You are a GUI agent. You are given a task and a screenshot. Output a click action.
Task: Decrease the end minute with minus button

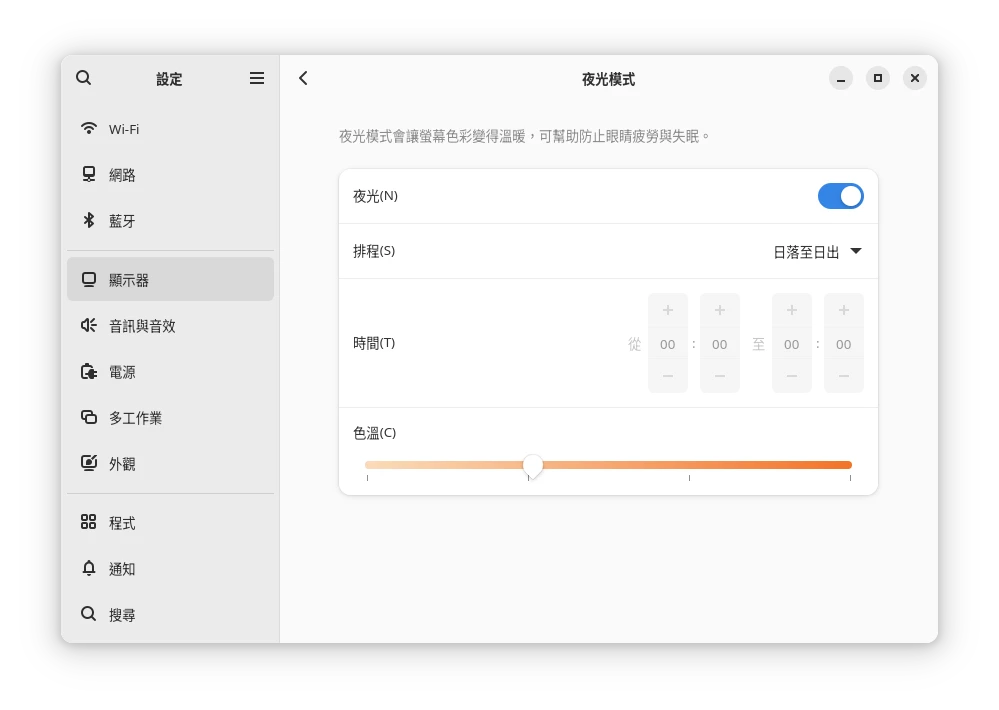coord(844,376)
